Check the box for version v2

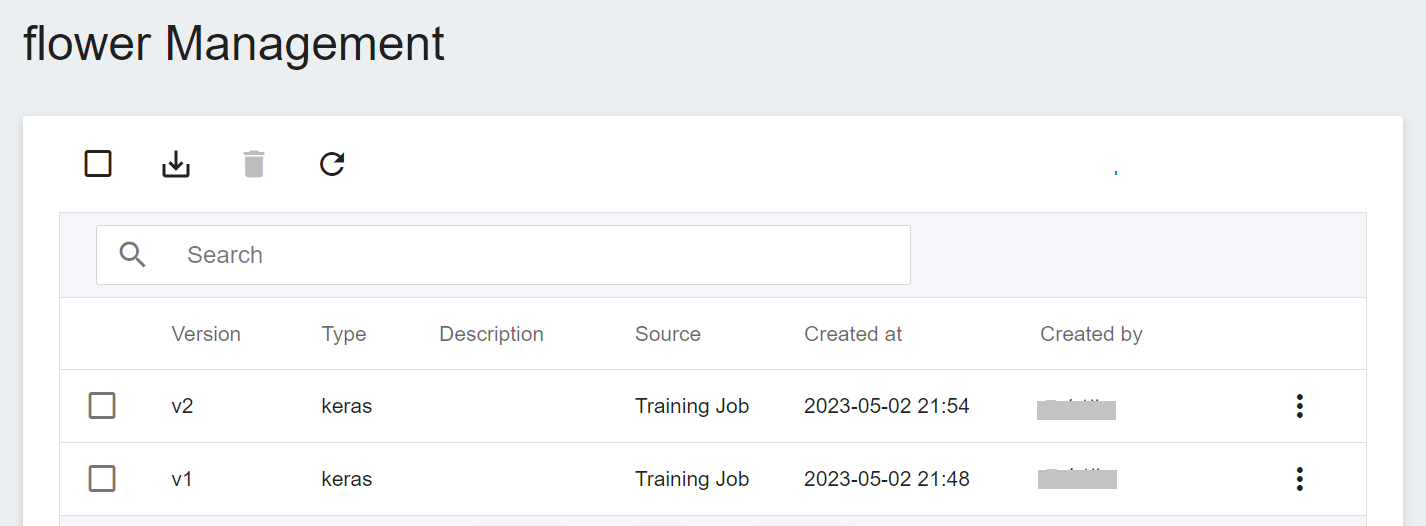pyautogui.click(x=102, y=406)
